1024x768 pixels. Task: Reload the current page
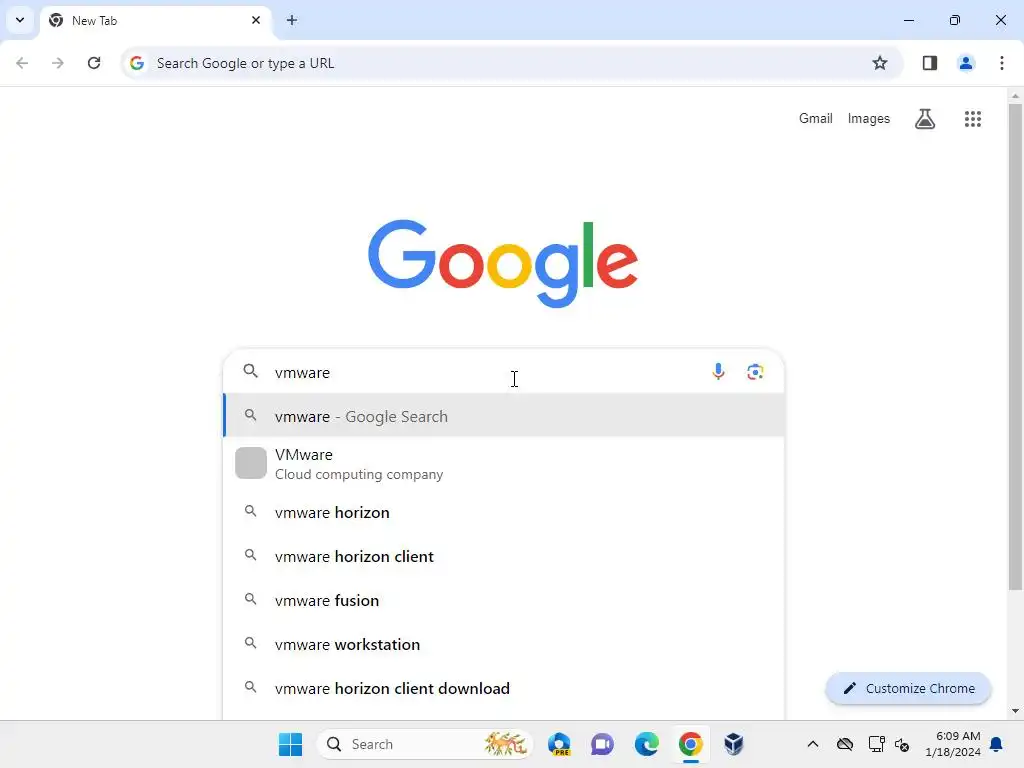coord(94,63)
